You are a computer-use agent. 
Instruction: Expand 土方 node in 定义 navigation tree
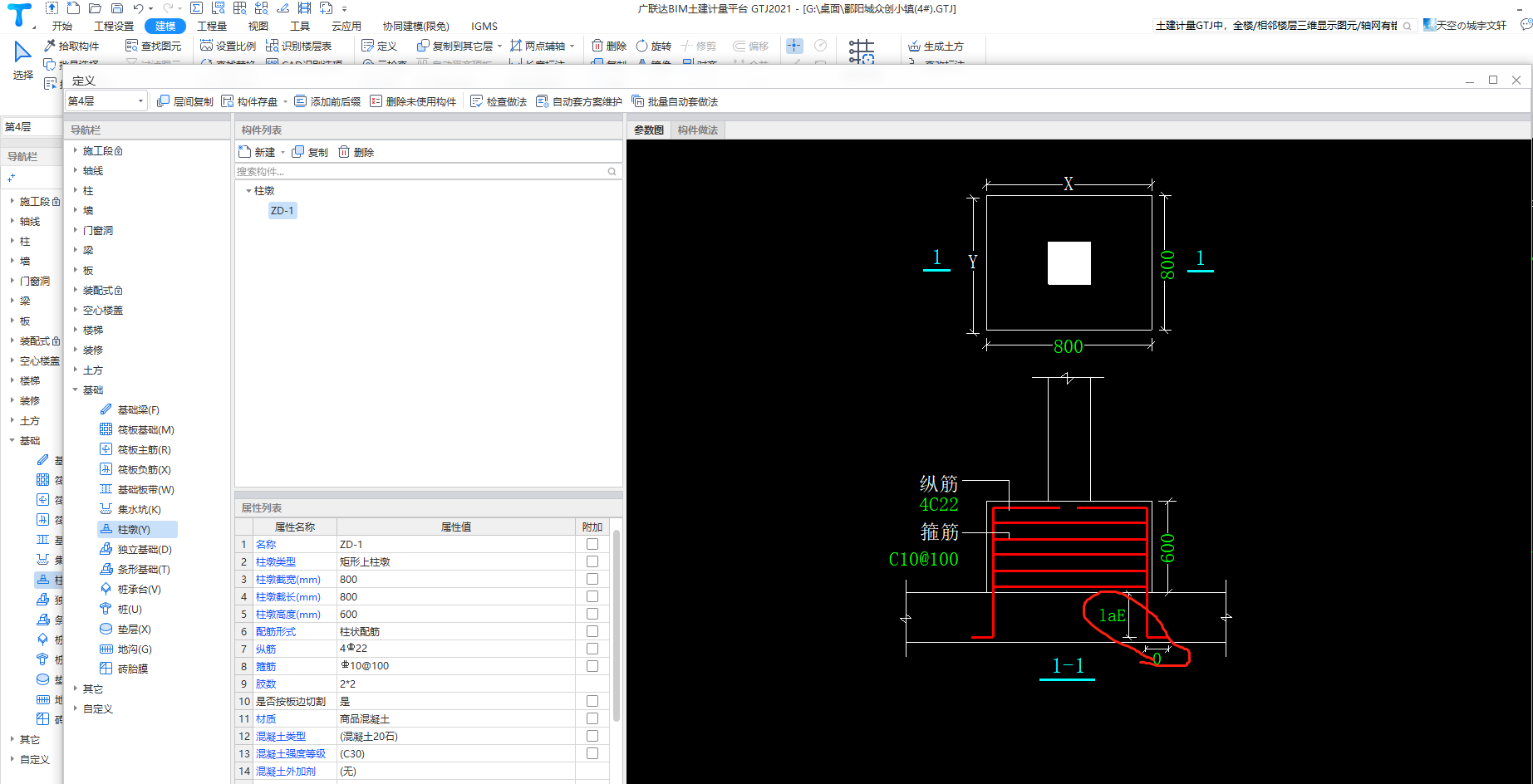75,370
